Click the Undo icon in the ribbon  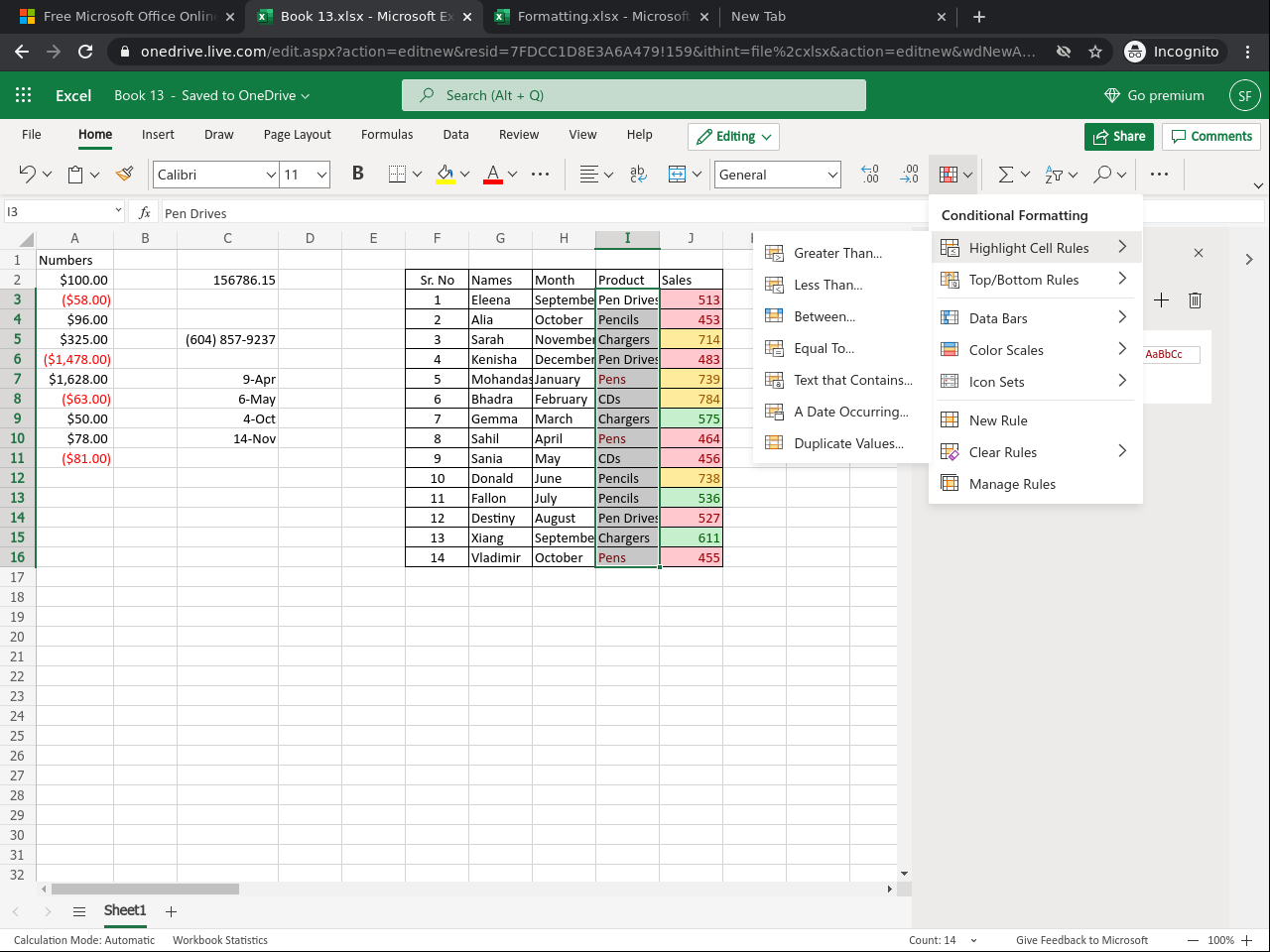(x=27, y=175)
